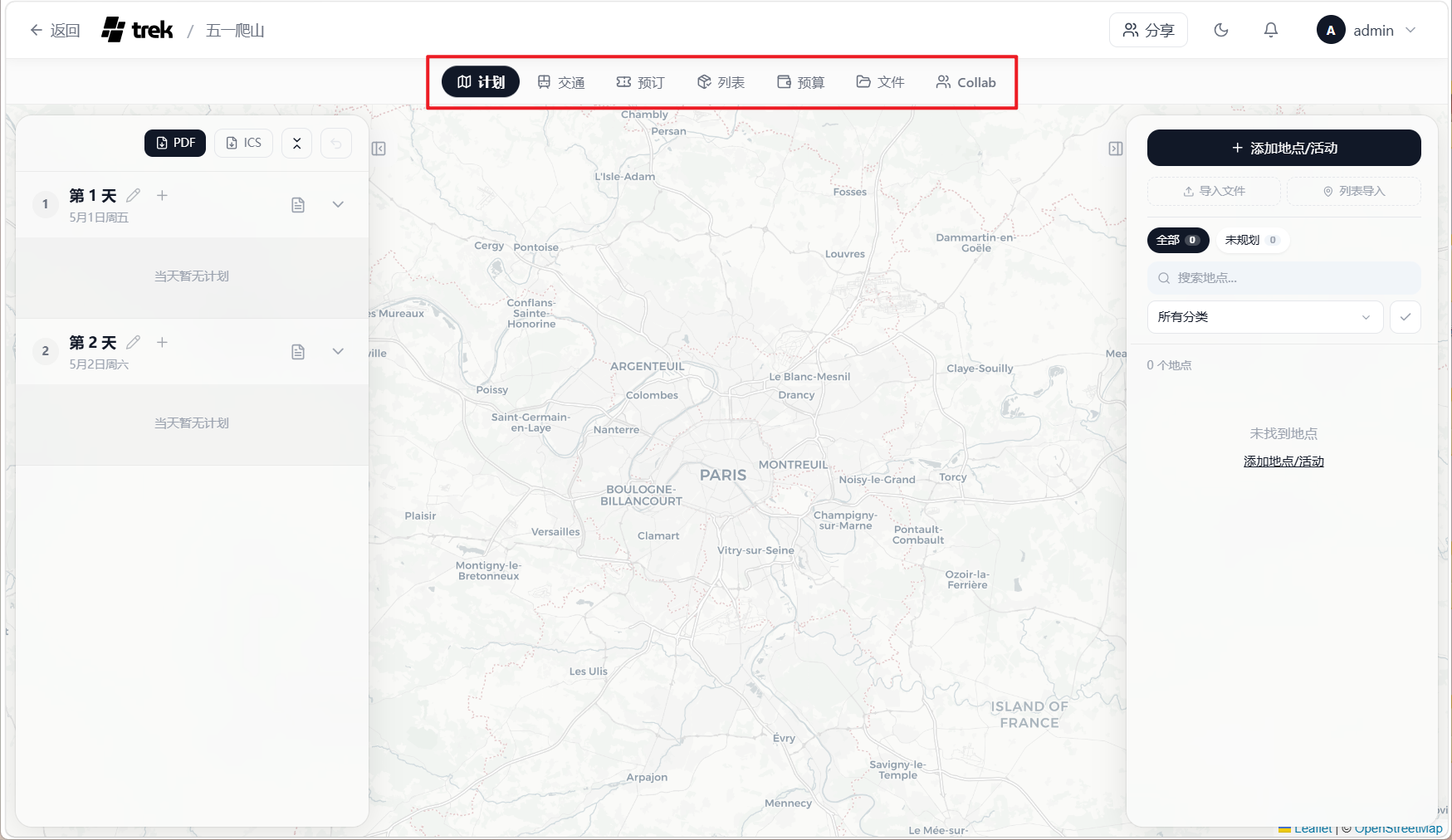Open the admin user dropdown
The width and height of the screenshot is (1452, 840).
pos(1366,30)
